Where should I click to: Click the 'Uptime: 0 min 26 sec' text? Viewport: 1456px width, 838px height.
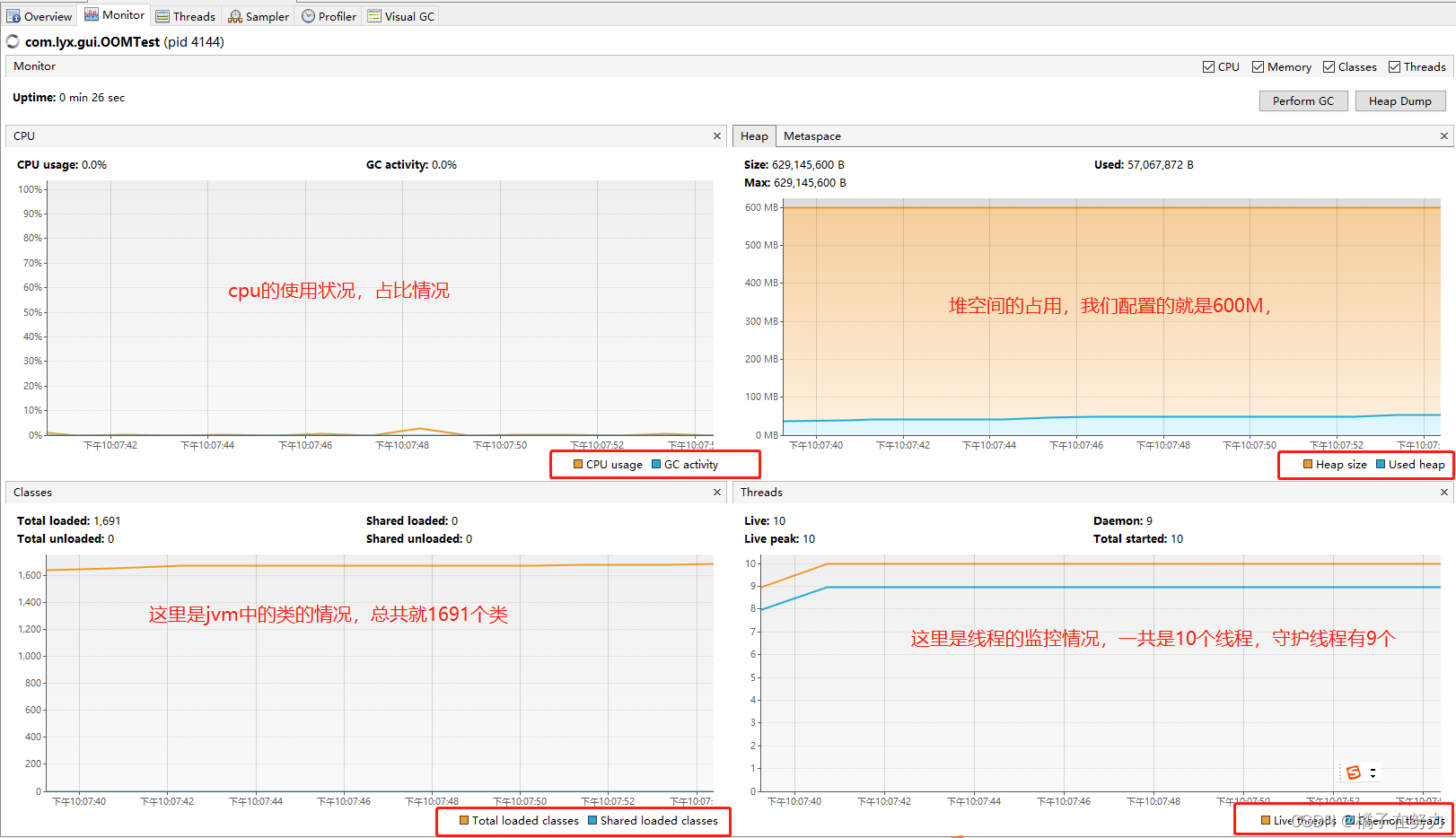[69, 98]
